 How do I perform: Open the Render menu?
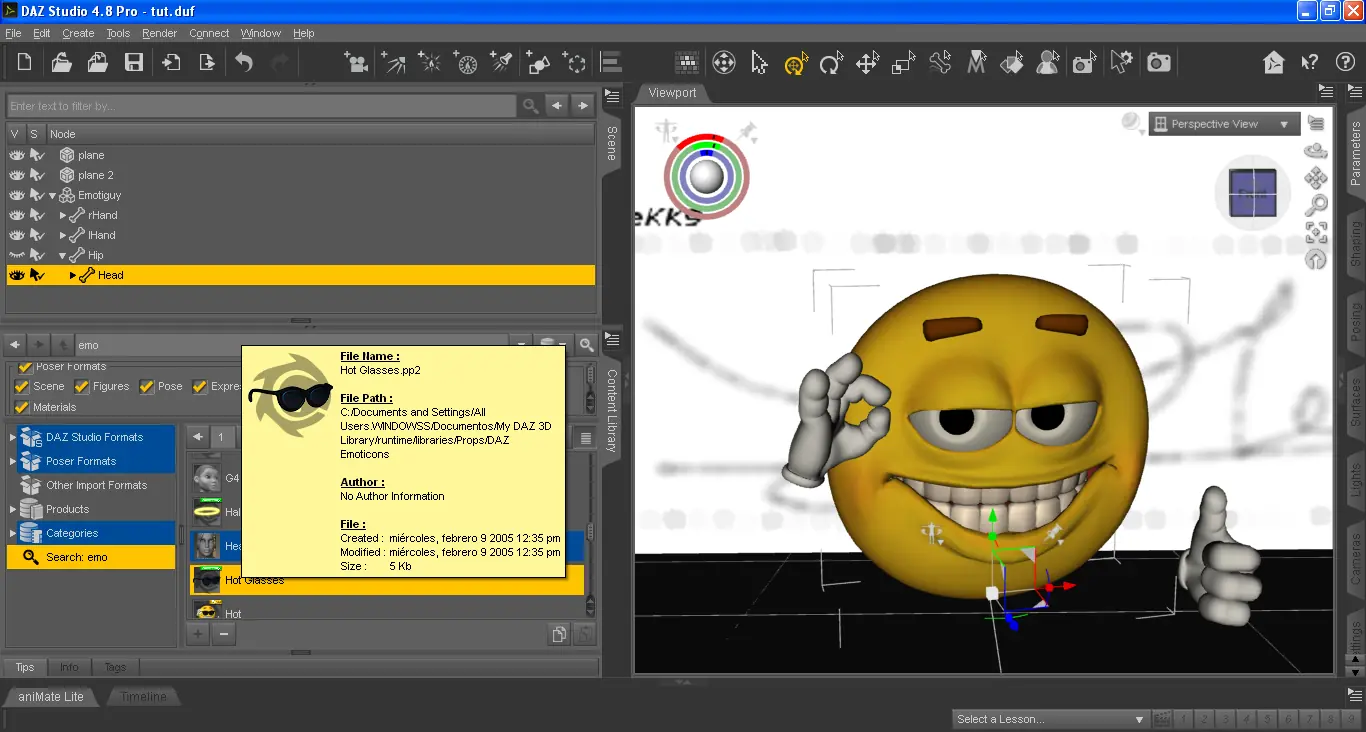tap(159, 33)
